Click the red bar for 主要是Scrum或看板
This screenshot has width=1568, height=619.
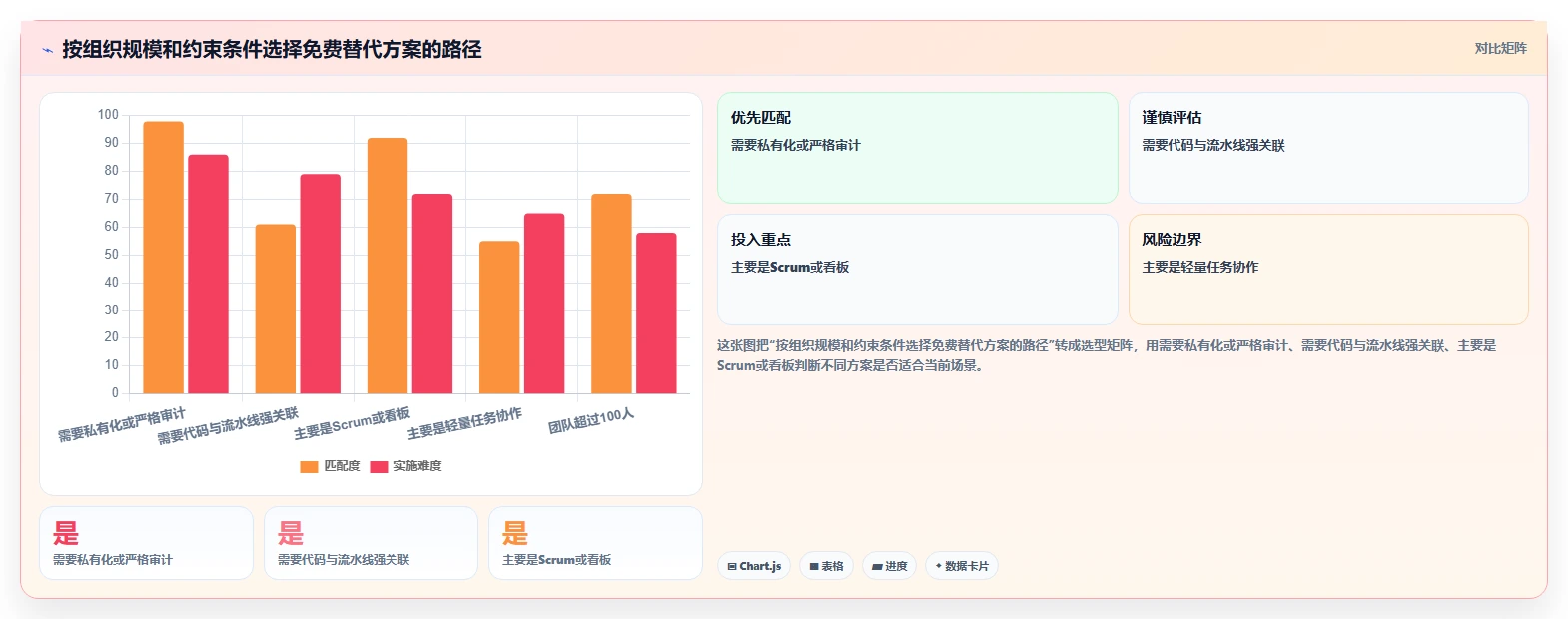tap(432, 294)
